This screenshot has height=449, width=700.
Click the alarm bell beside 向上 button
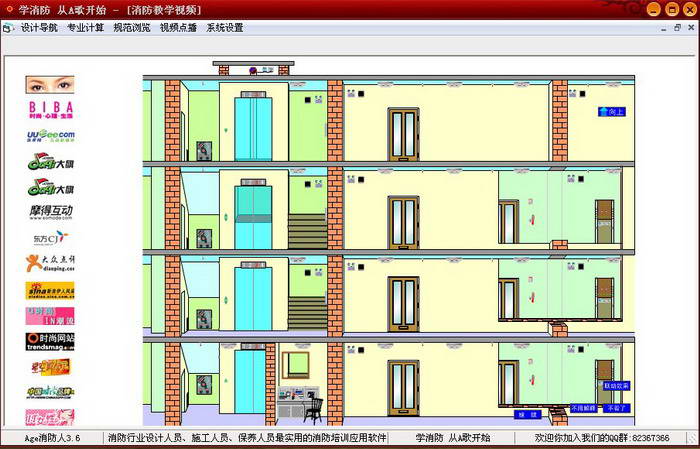(x=573, y=94)
